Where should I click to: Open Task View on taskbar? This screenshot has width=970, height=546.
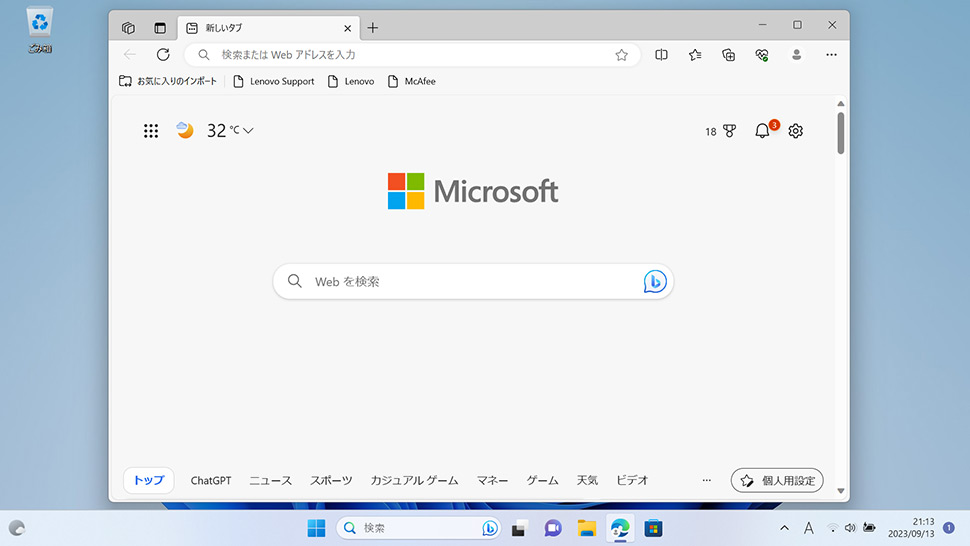point(519,528)
